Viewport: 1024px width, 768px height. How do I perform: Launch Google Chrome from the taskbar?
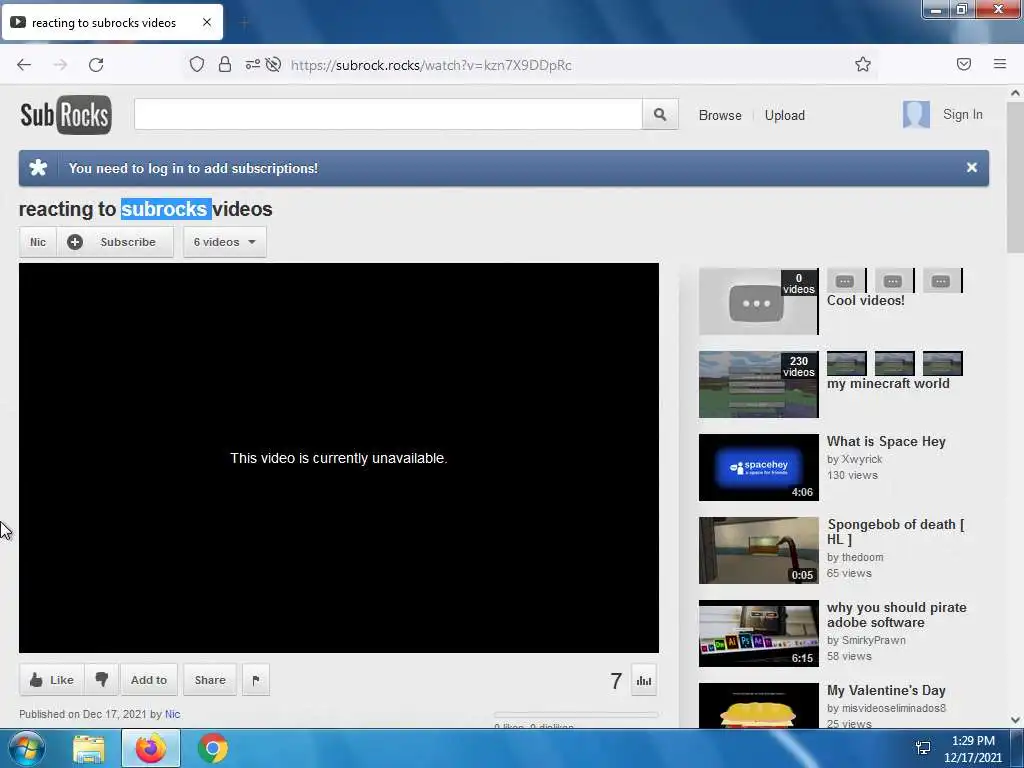click(x=213, y=748)
